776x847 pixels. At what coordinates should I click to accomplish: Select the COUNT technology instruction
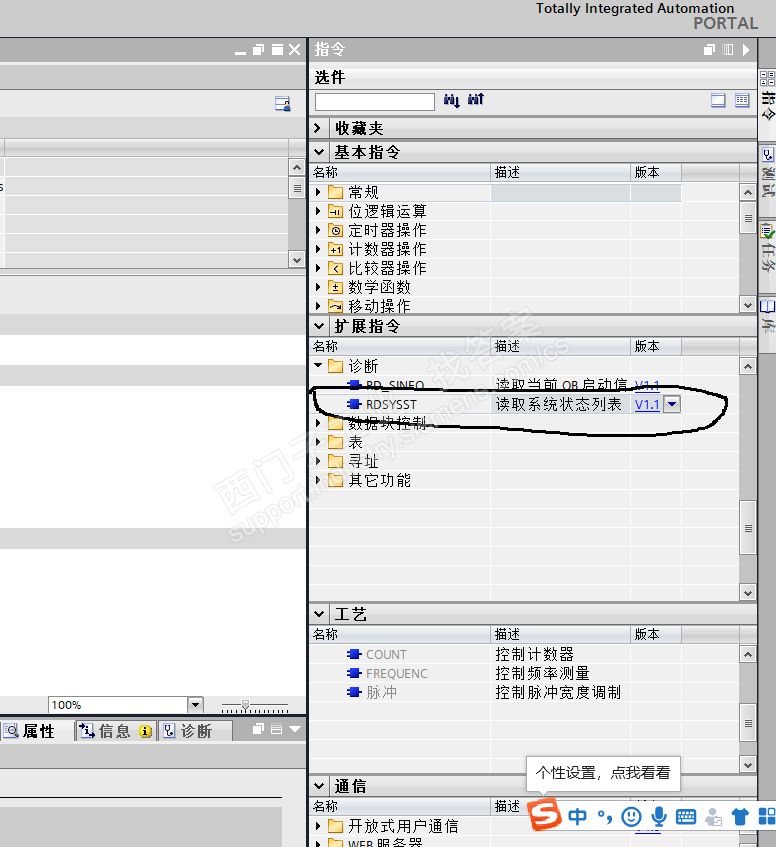pyautogui.click(x=386, y=654)
